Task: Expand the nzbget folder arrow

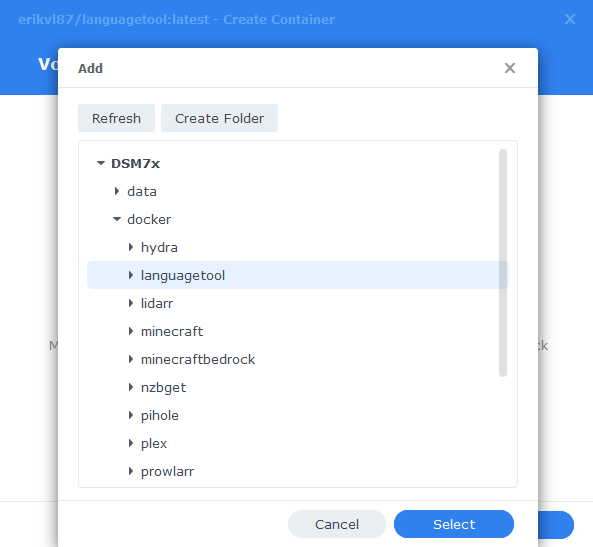Action: point(131,387)
